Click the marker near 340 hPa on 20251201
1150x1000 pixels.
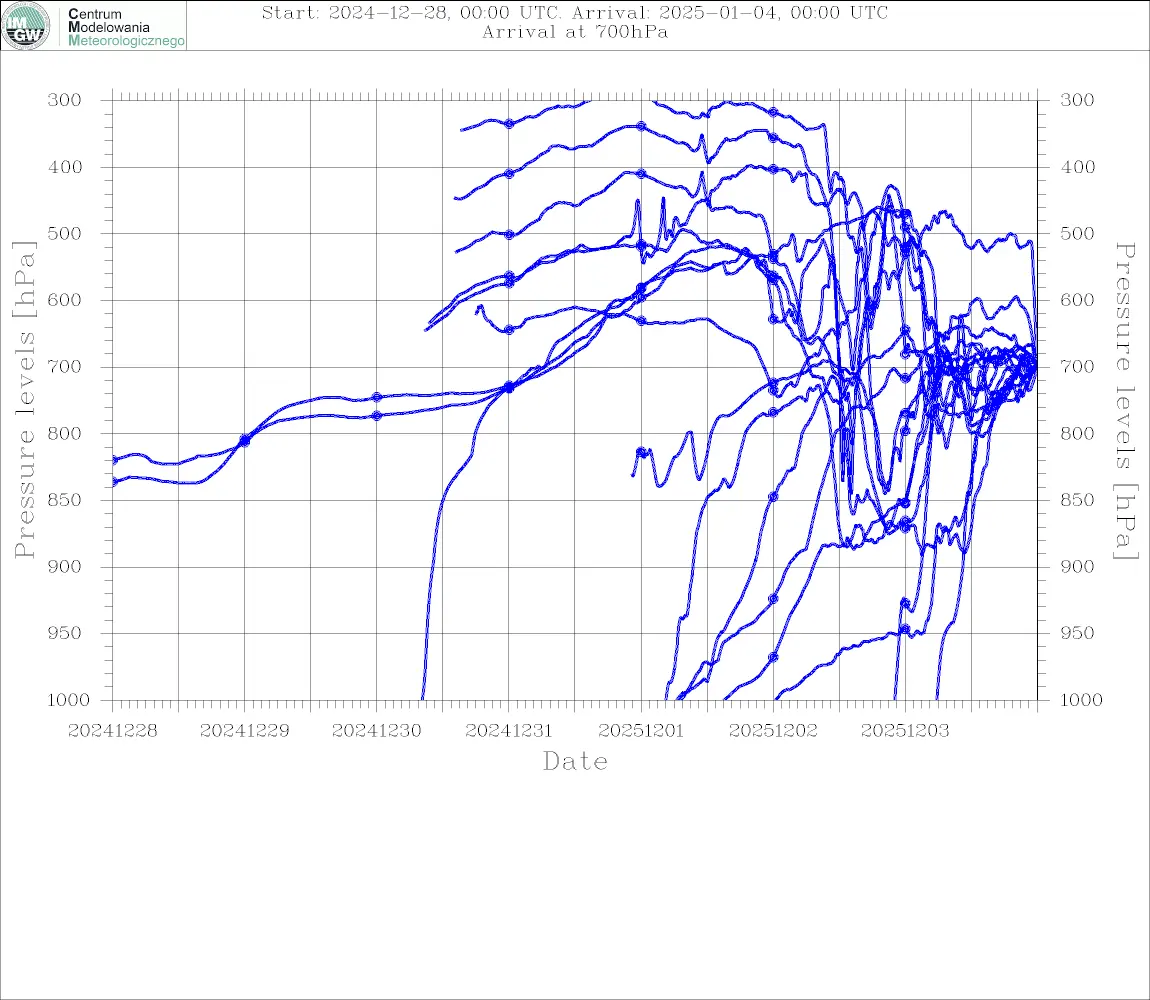(x=641, y=126)
